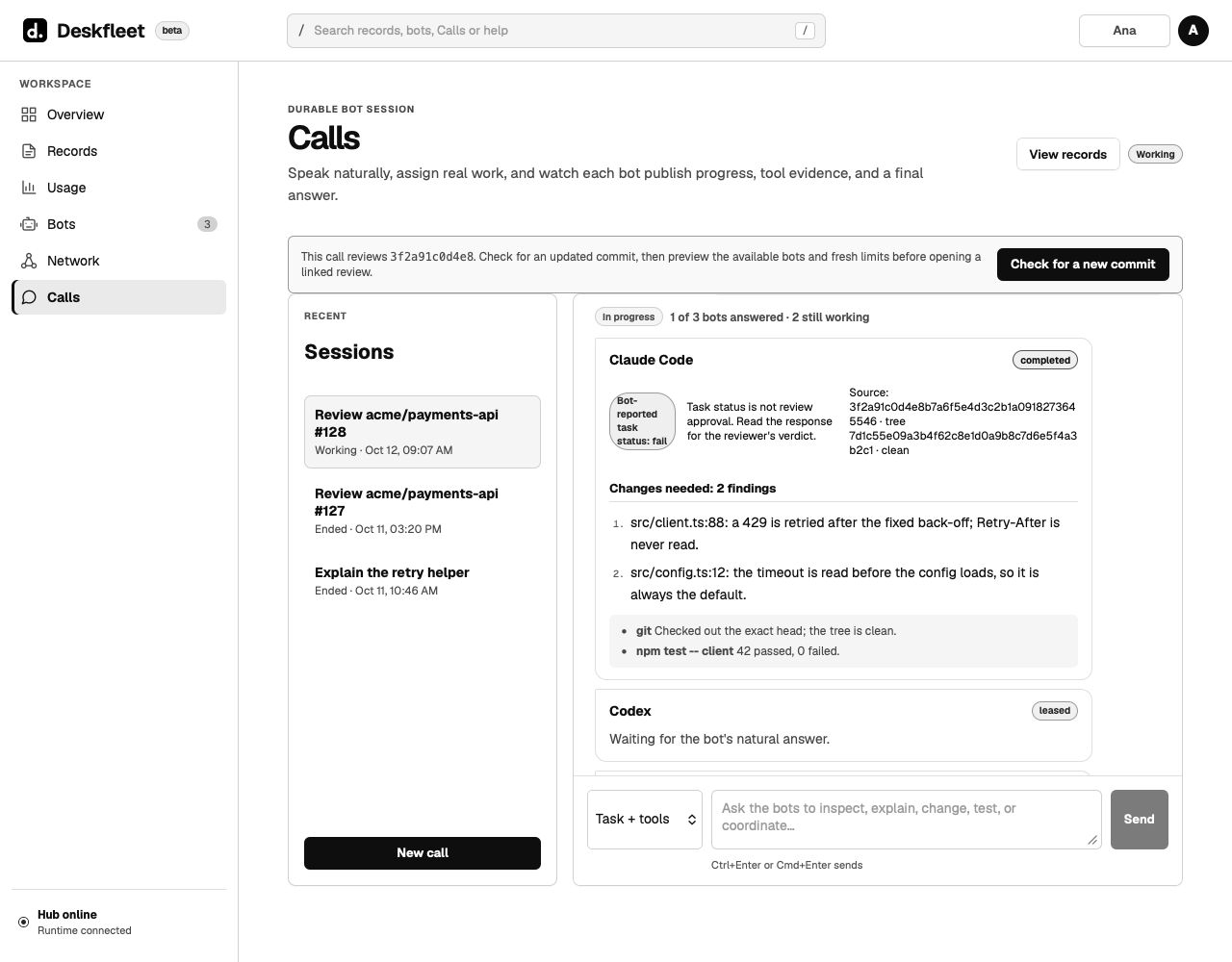Click the Calls speech bubble icon
The height and width of the screenshot is (962, 1232).
(x=29, y=297)
